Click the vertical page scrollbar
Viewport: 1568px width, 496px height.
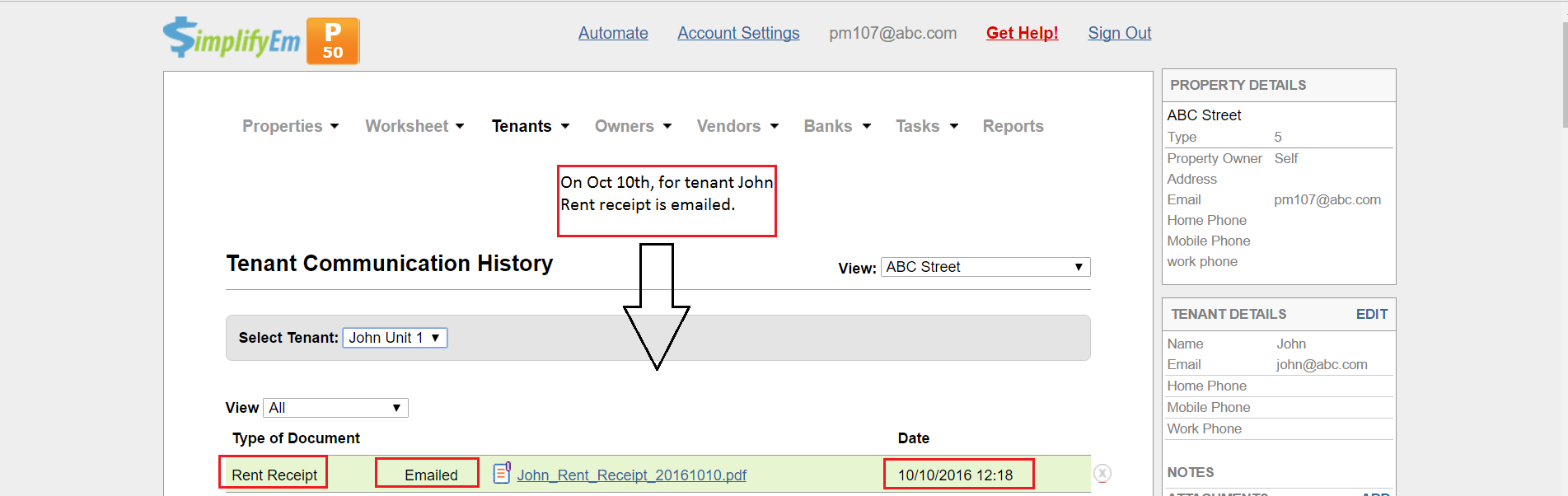point(1565,74)
